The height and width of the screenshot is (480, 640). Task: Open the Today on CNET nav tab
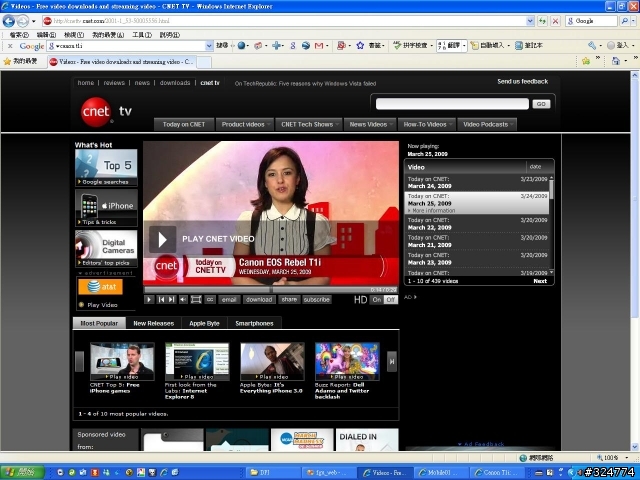click(x=184, y=124)
